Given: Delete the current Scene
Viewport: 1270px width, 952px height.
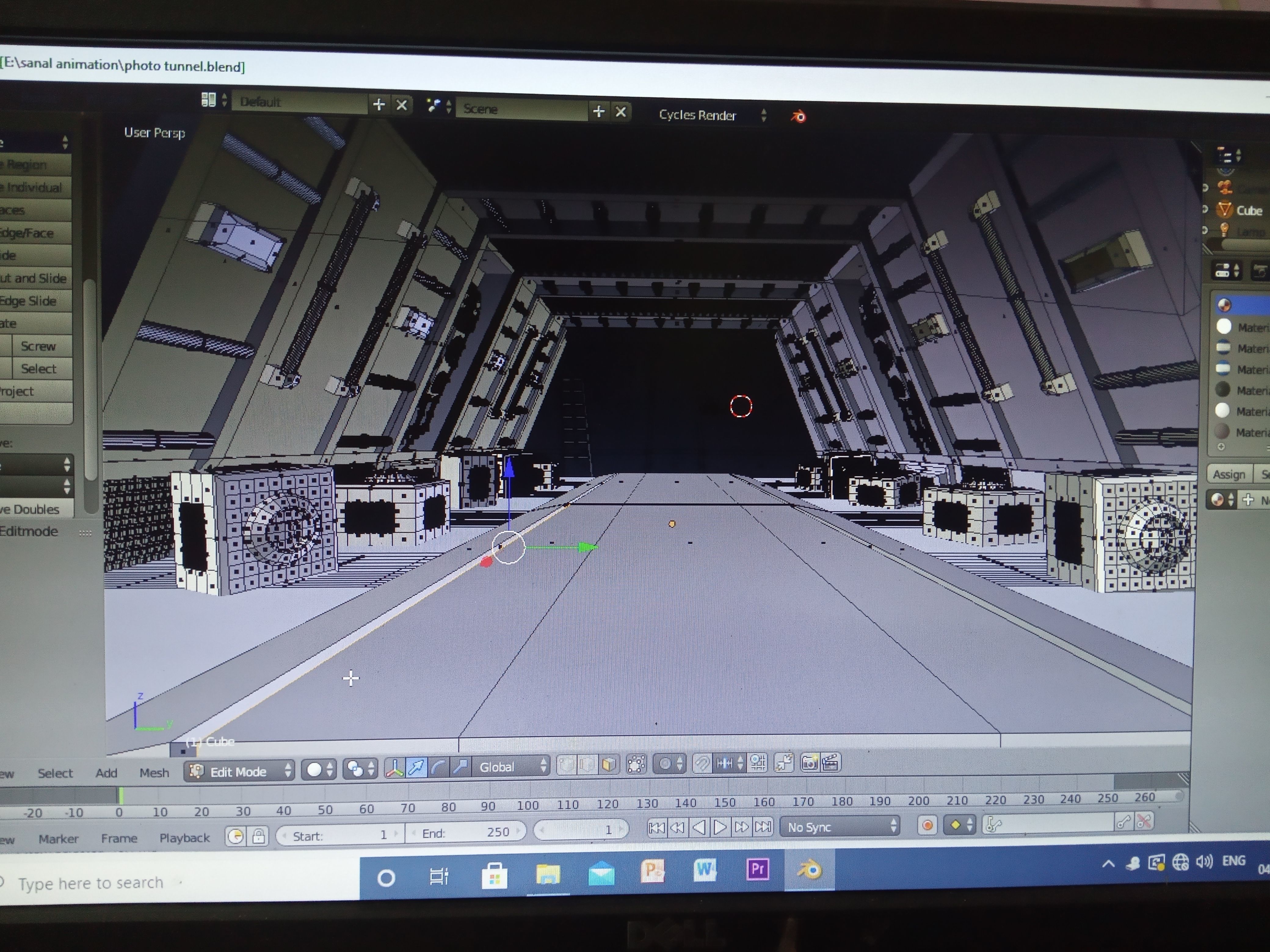Looking at the screenshot, I should click(621, 112).
